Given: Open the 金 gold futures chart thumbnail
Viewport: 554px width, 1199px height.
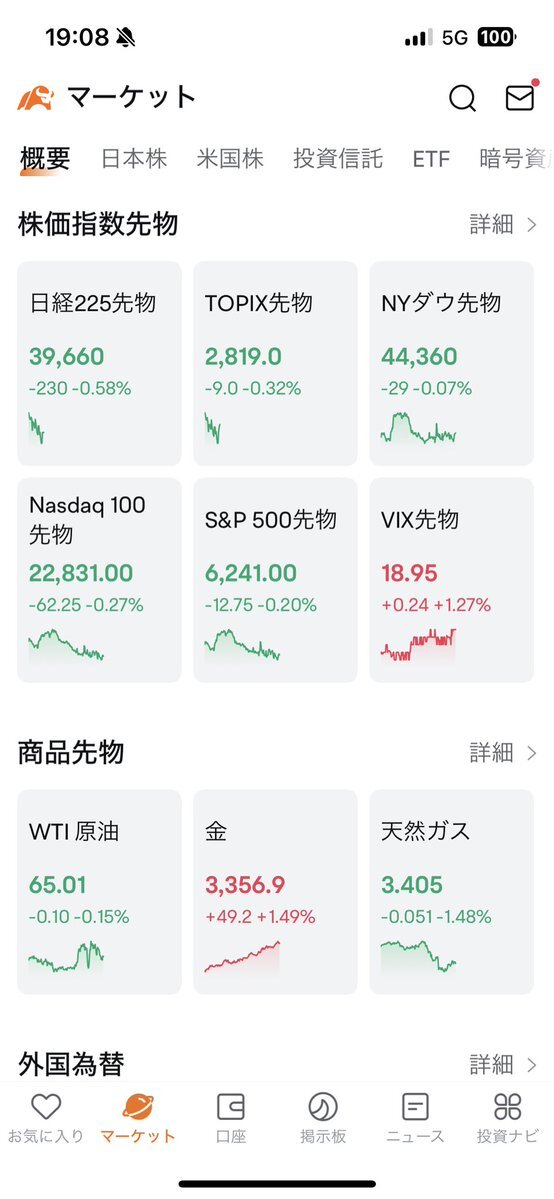Looking at the screenshot, I should click(242, 957).
